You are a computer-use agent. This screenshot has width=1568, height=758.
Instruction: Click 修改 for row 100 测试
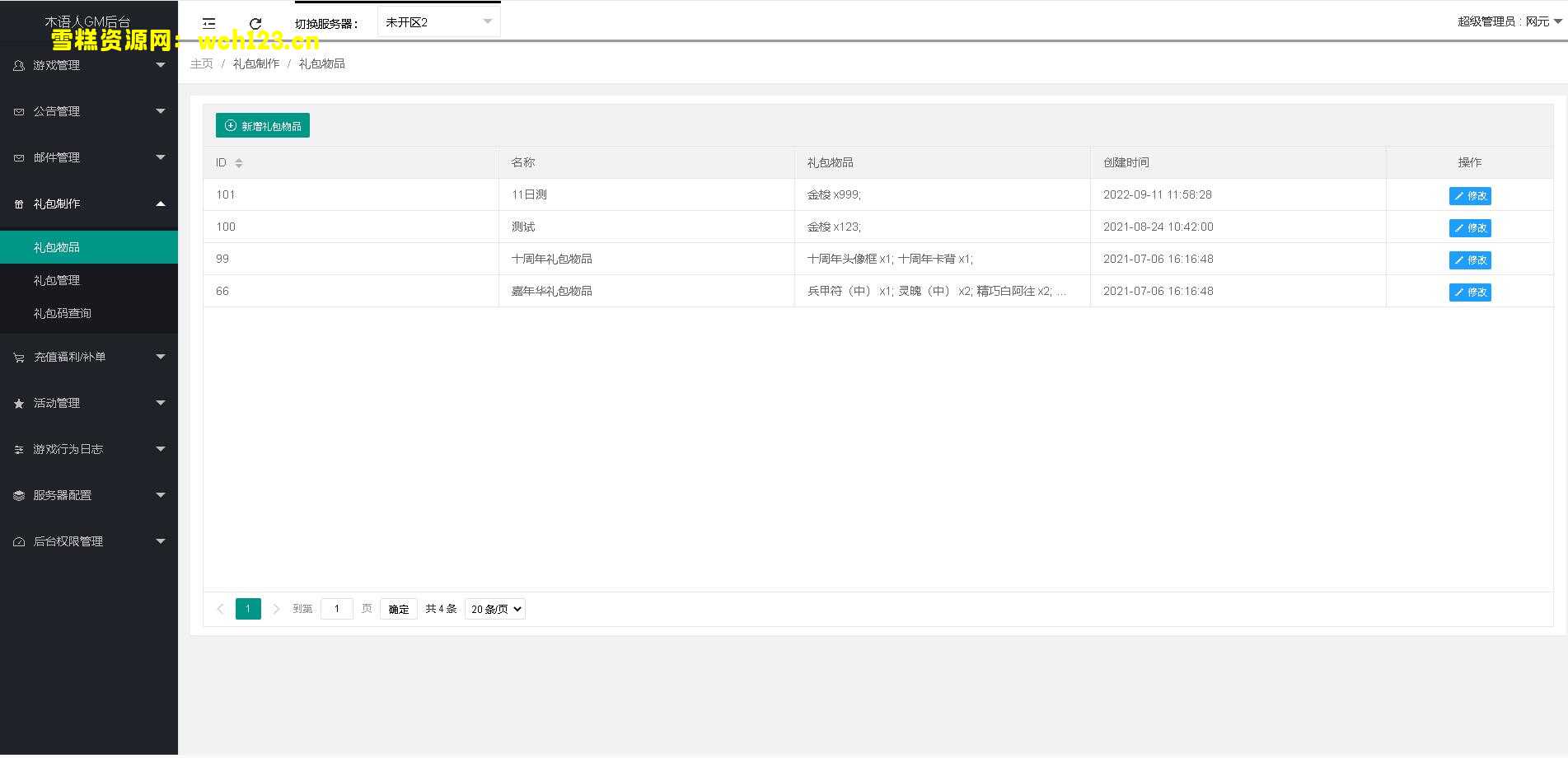pos(1470,227)
